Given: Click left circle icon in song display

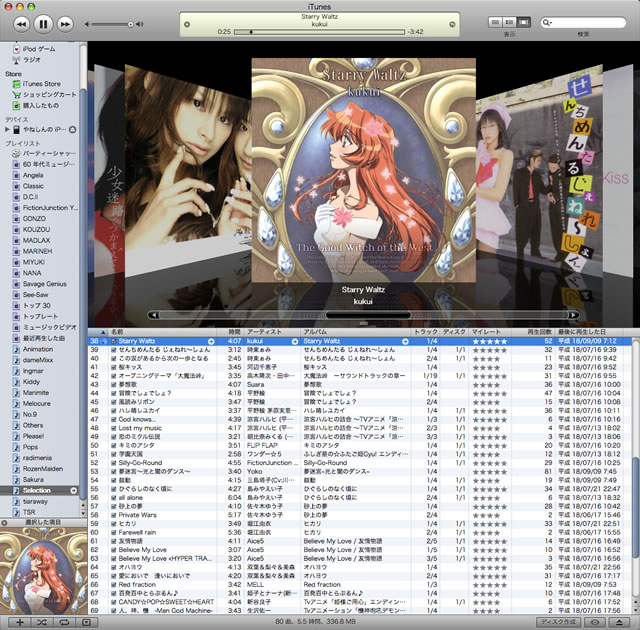Looking at the screenshot, I should click(187, 24).
